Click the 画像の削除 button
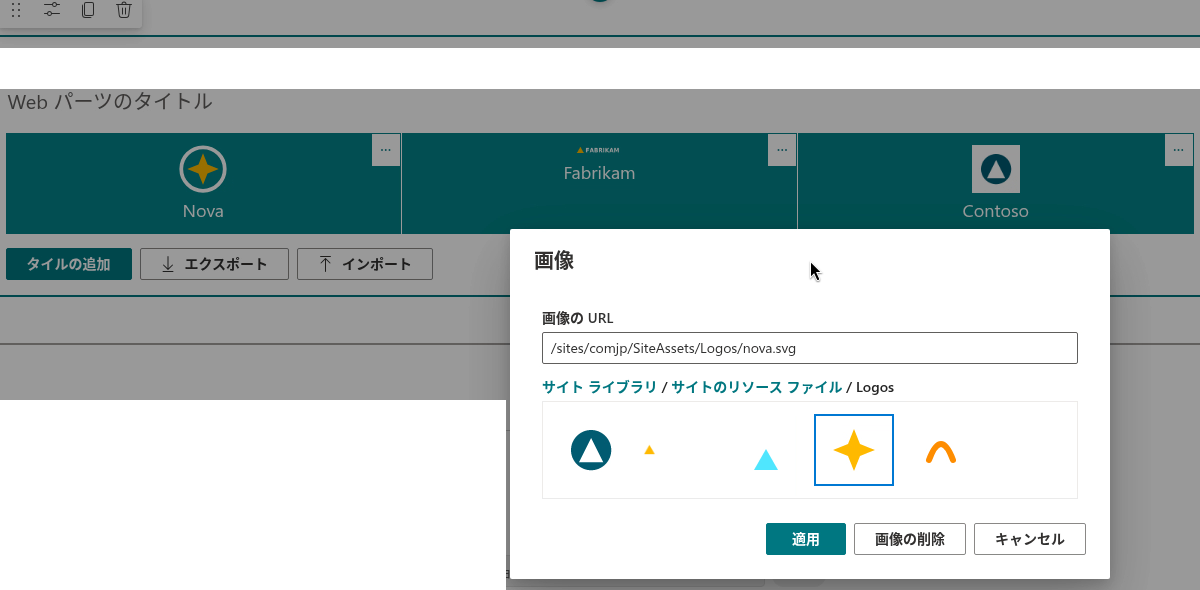This screenshot has height=590, width=1200. tap(910, 539)
